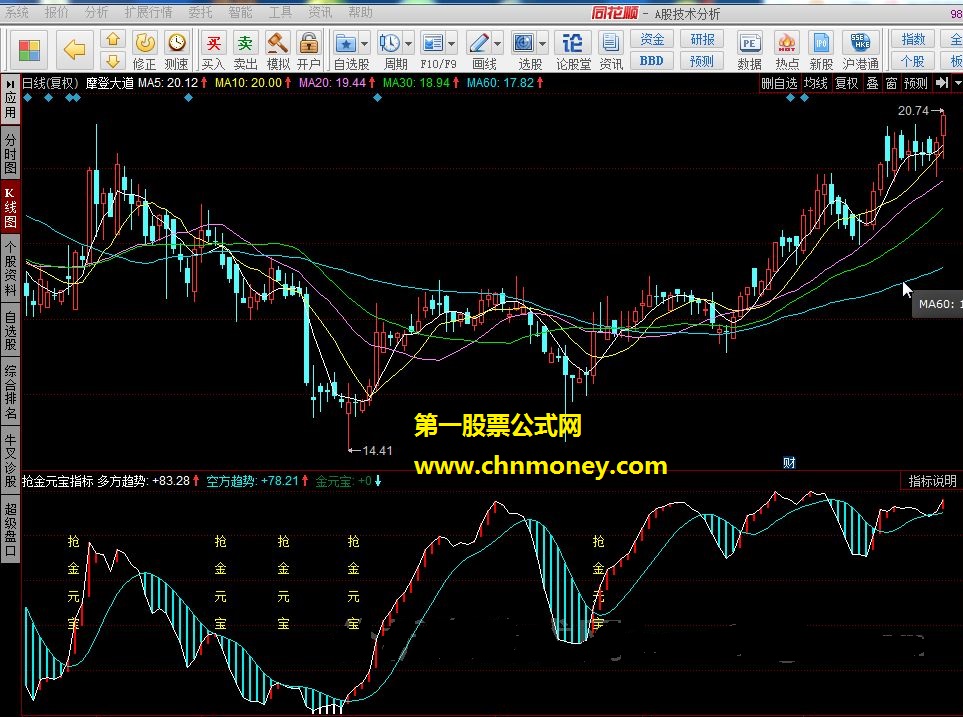The width and height of the screenshot is (963, 717).
Task: Click the 删自选 button
Action: point(779,83)
